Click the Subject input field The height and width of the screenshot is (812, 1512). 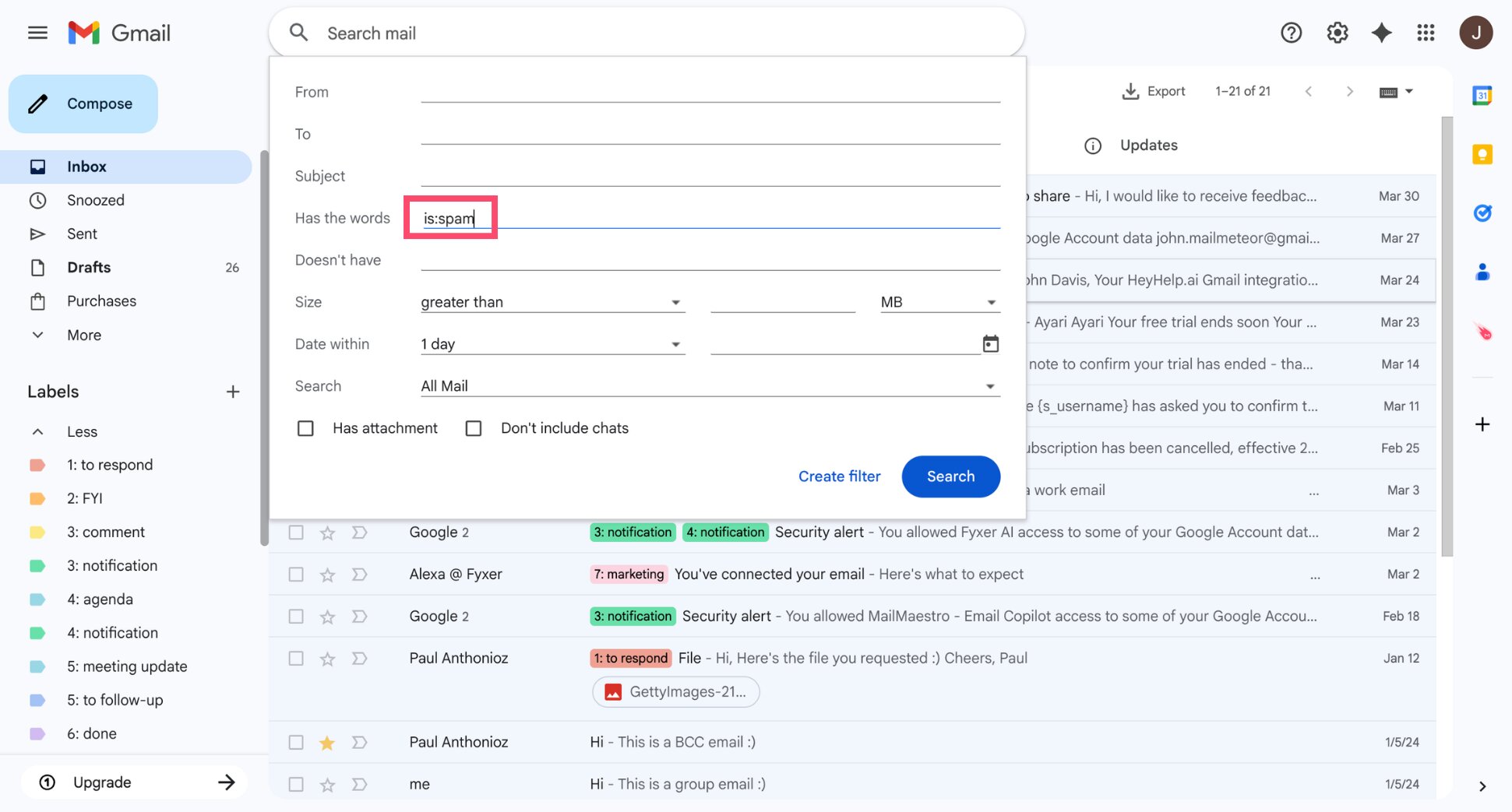pyautogui.click(x=710, y=176)
